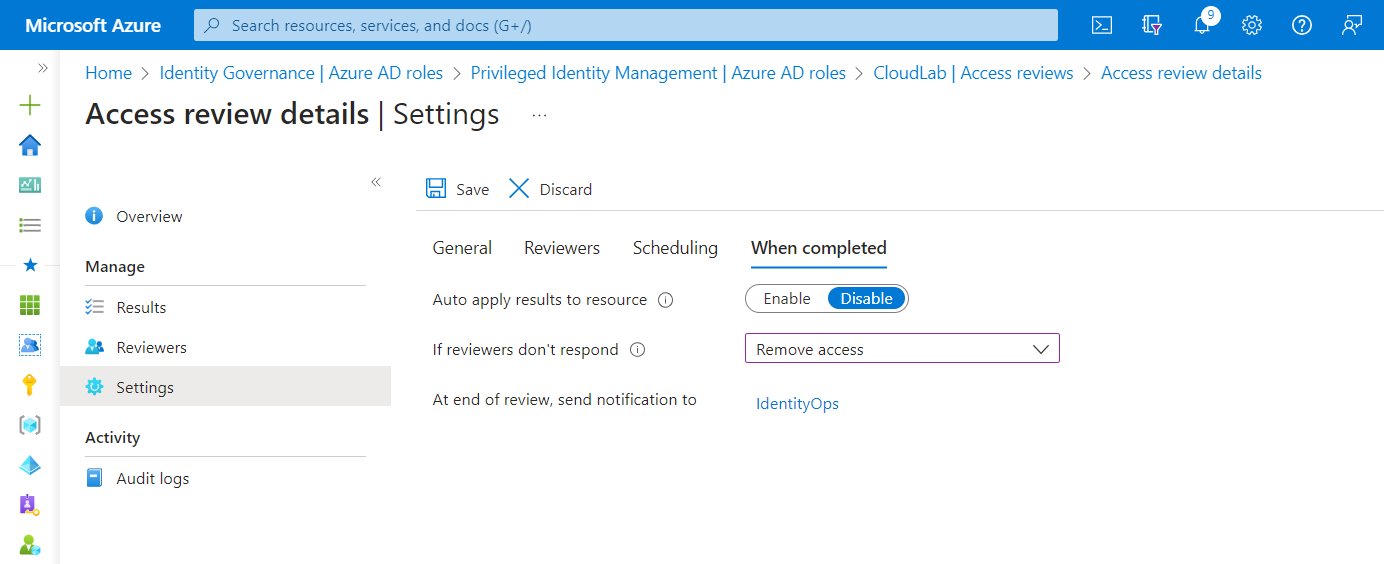Click the Results checklist icon
Image resolution: width=1384 pixels, height=564 pixels.
[x=94, y=307]
